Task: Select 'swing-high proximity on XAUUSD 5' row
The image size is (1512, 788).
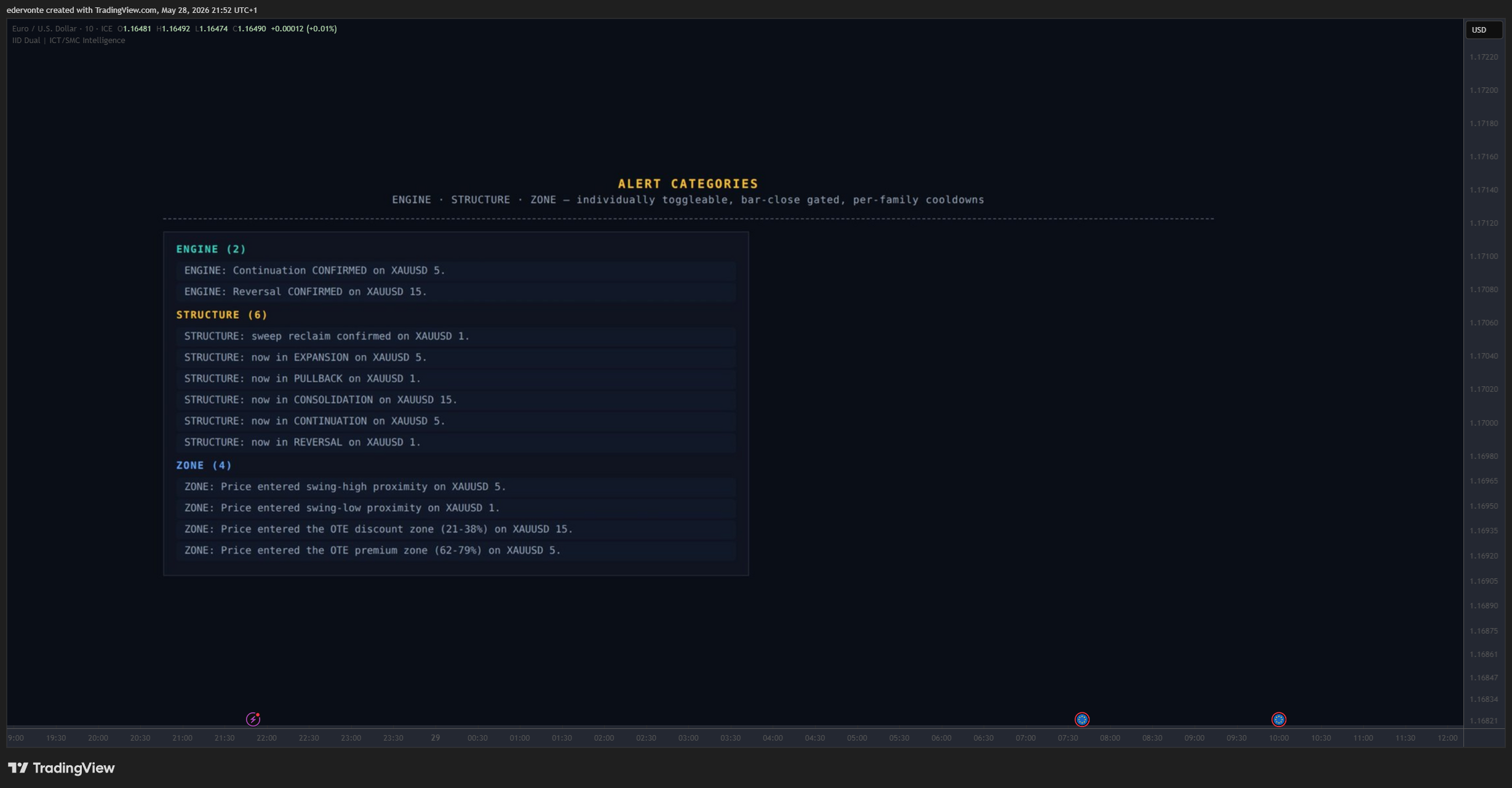Action: coord(456,487)
